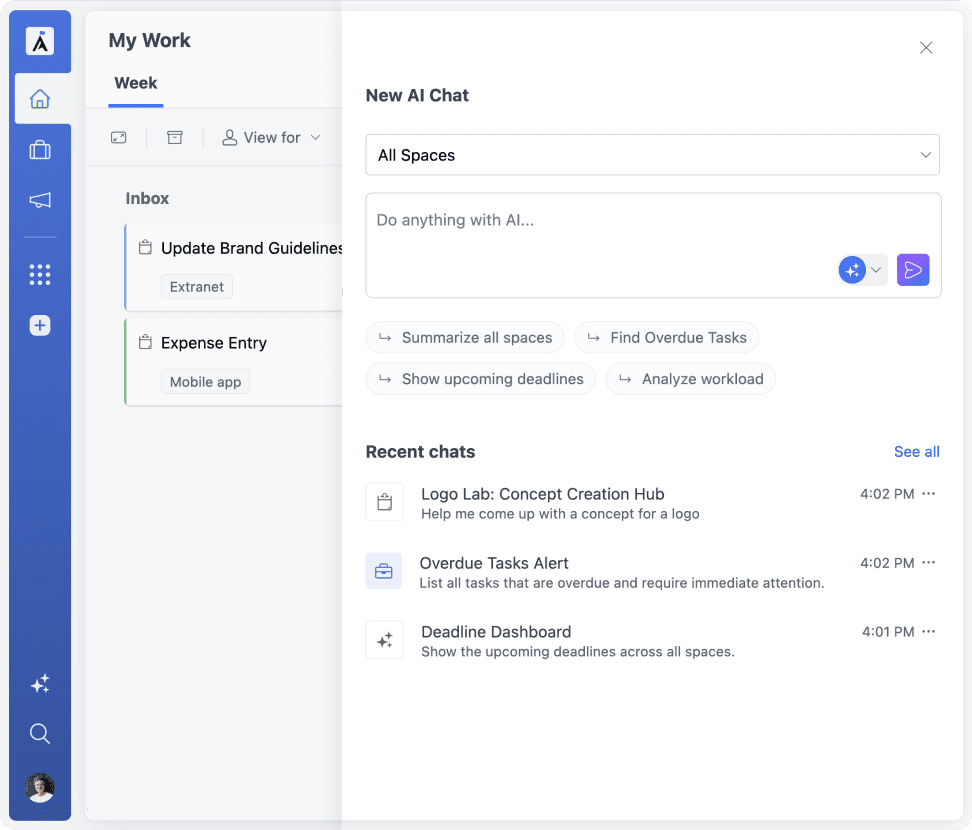Open more options for Overdue Tasks Alert
972x830 pixels.
tap(929, 562)
